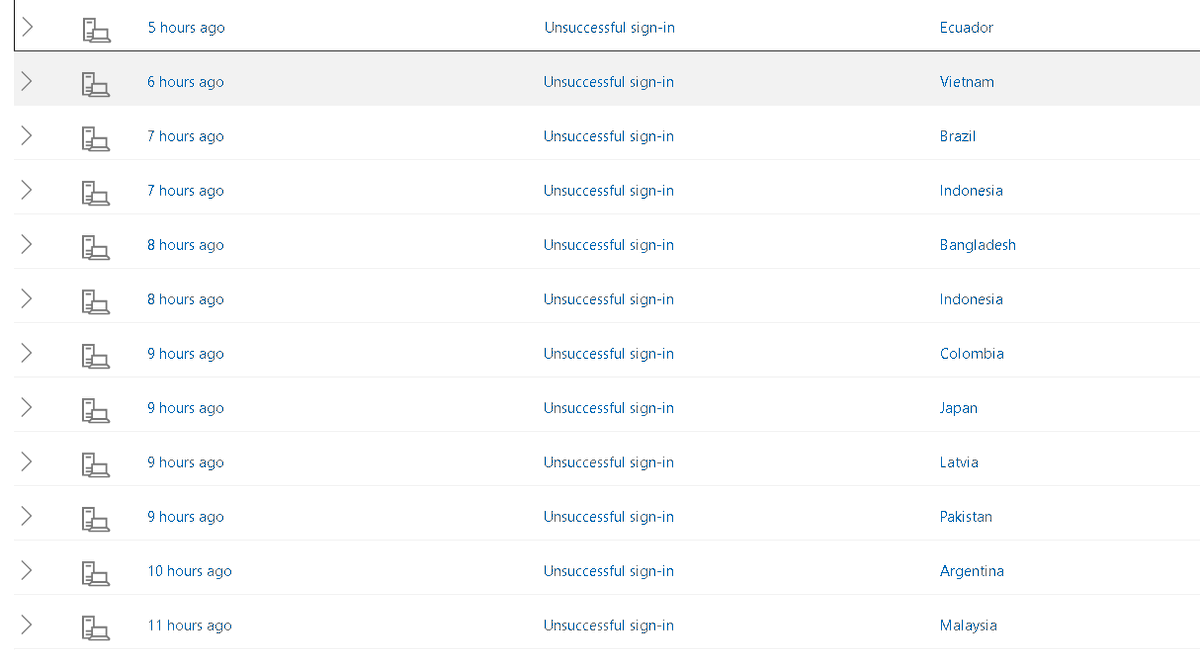Select '9 hours ago' in the Japan row
This screenshot has height=669, width=1200.
click(186, 408)
